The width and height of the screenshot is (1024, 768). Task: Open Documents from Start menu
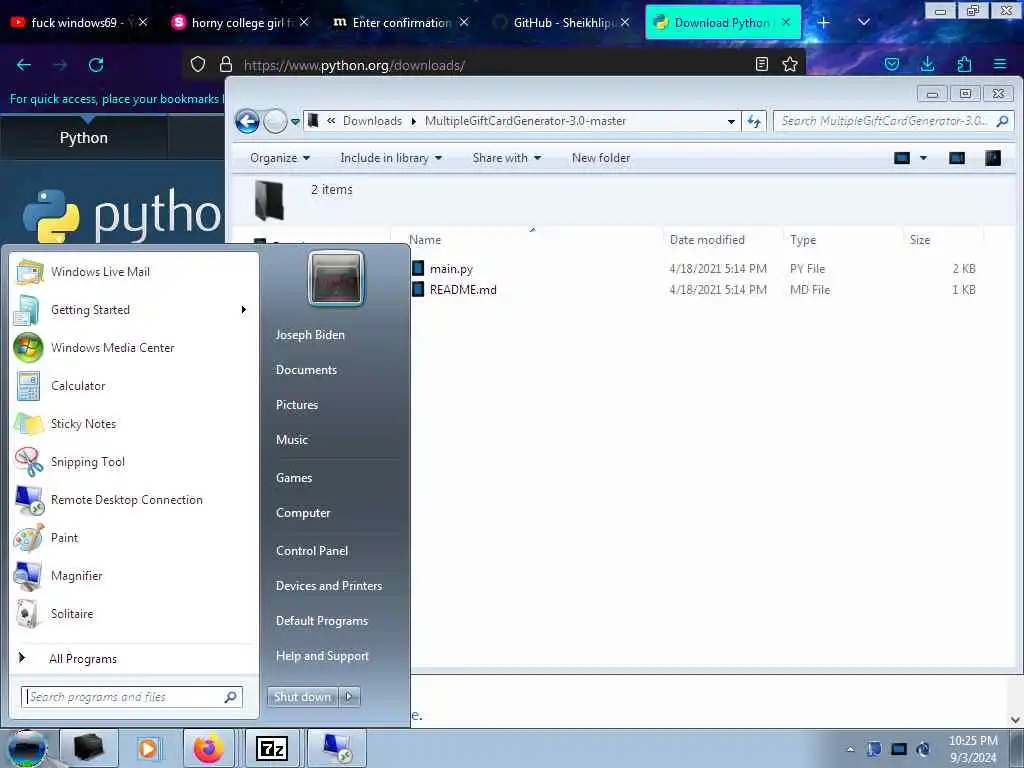[x=306, y=370]
